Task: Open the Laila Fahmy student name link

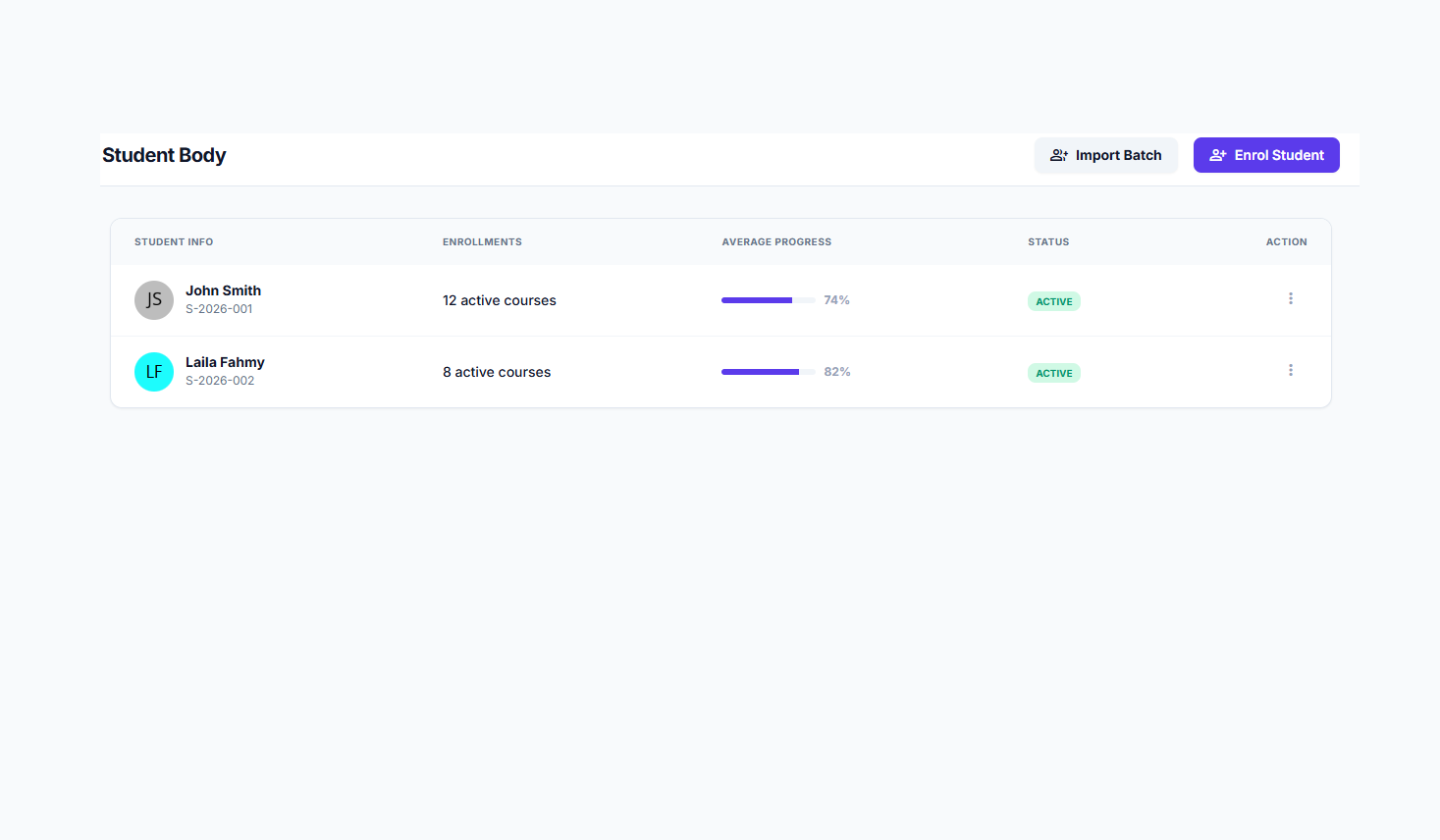Action: (225, 362)
